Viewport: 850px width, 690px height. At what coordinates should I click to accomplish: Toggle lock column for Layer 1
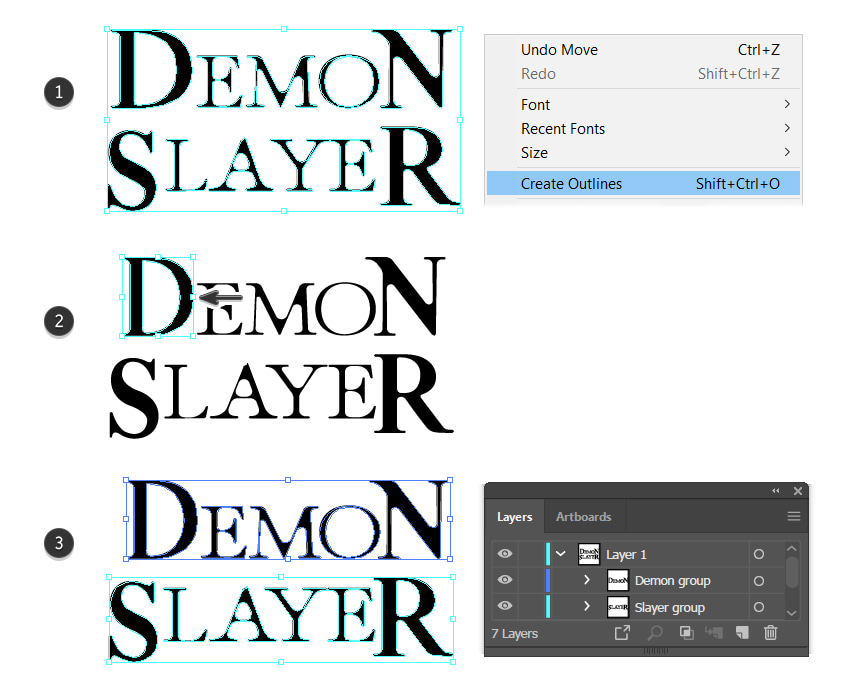coord(531,554)
